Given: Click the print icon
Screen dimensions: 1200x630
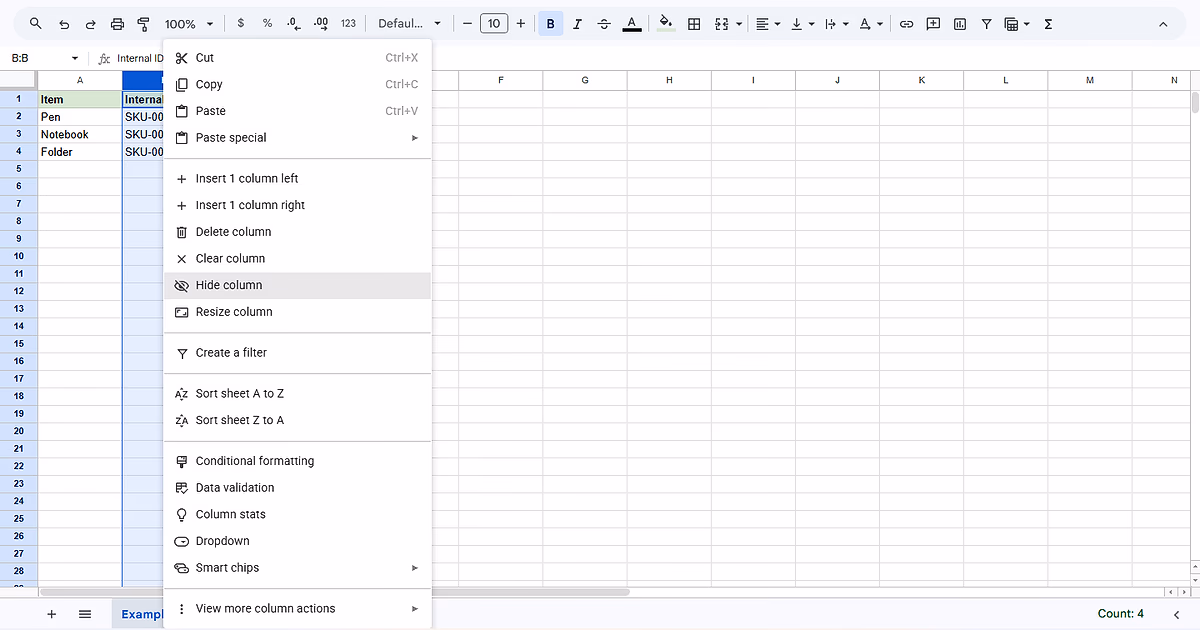Looking at the screenshot, I should click(x=117, y=24).
